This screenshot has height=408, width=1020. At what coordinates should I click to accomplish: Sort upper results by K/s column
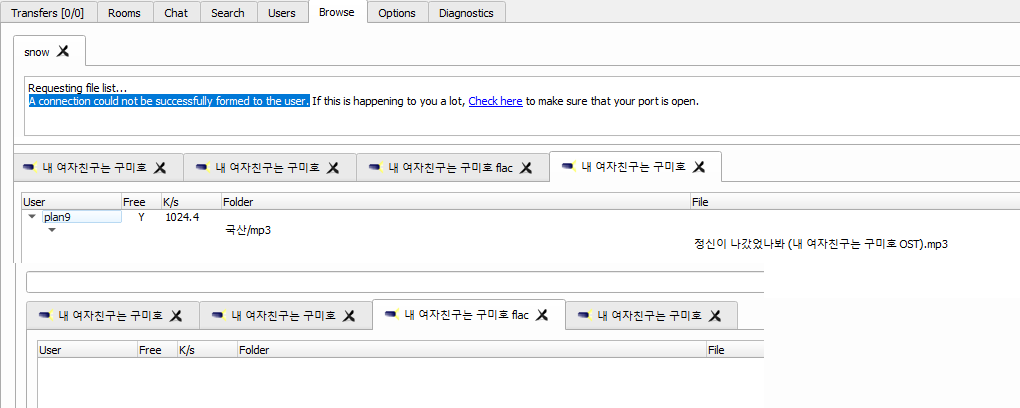click(191, 202)
